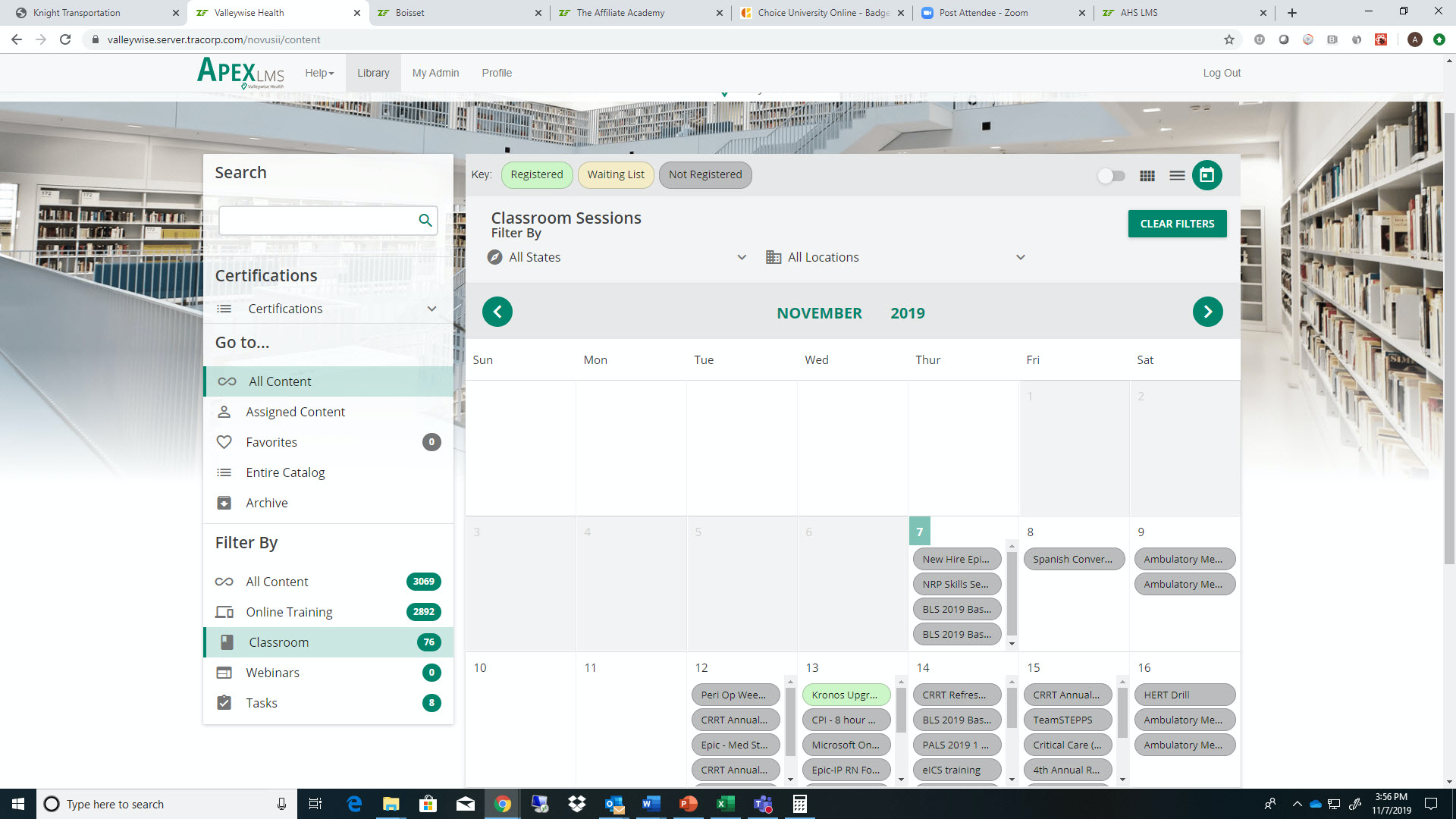
Task: Toggle the Registered filter key
Action: click(537, 174)
